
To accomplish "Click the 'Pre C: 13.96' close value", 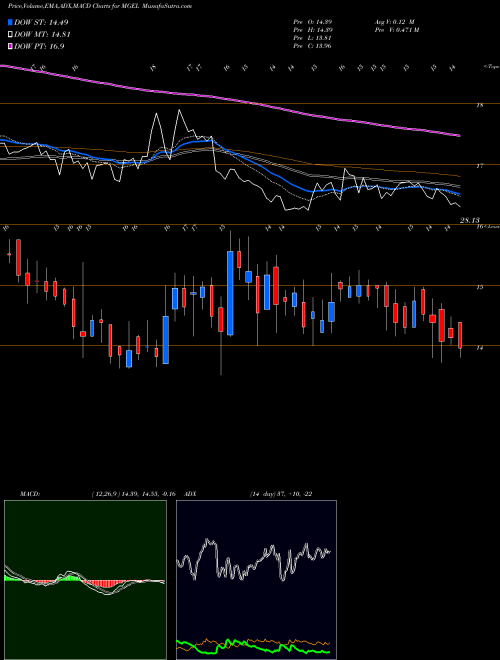I will [x=313, y=45].
